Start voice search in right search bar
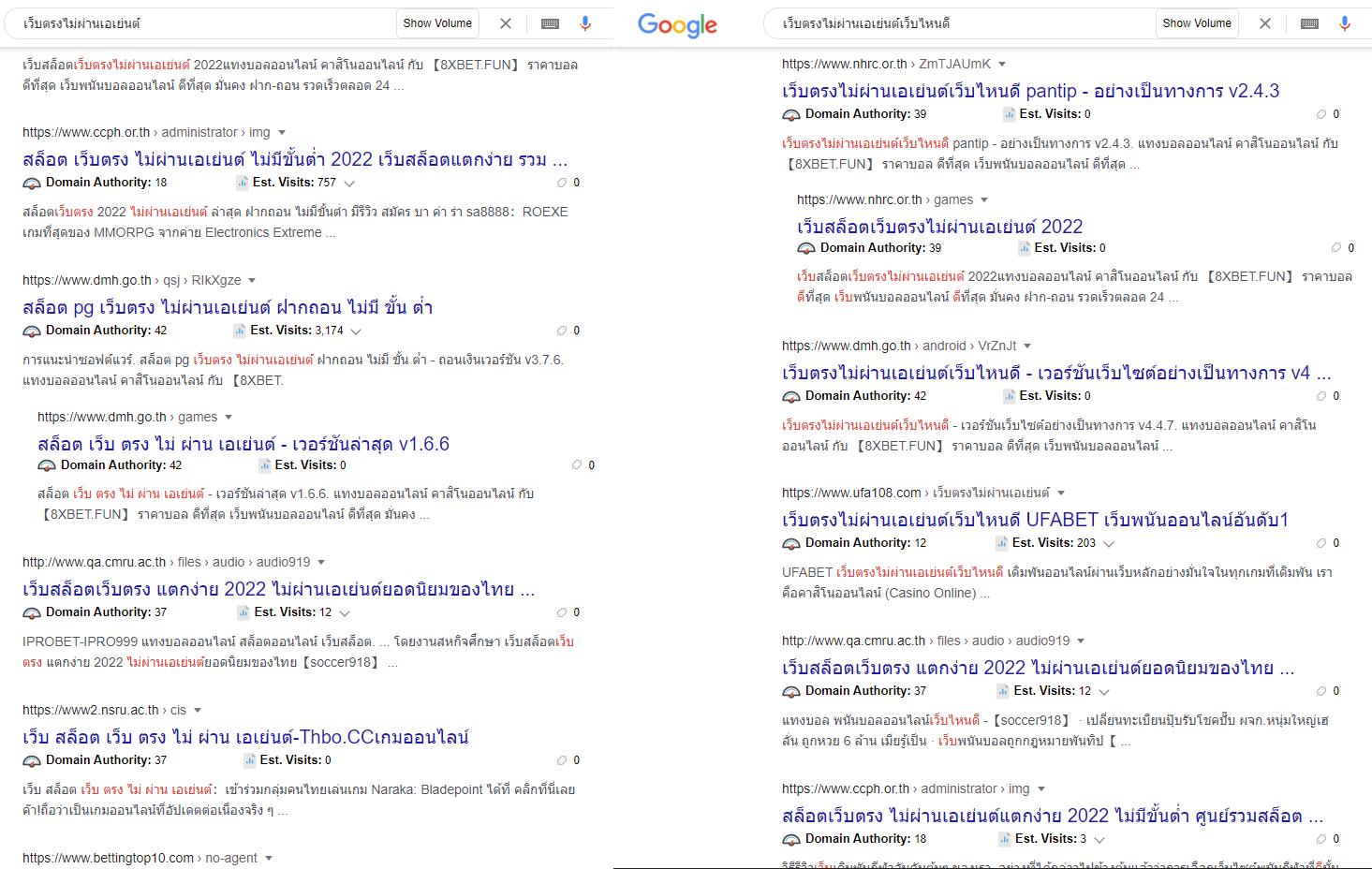Viewport: 1372px width, 869px height. click(1345, 23)
